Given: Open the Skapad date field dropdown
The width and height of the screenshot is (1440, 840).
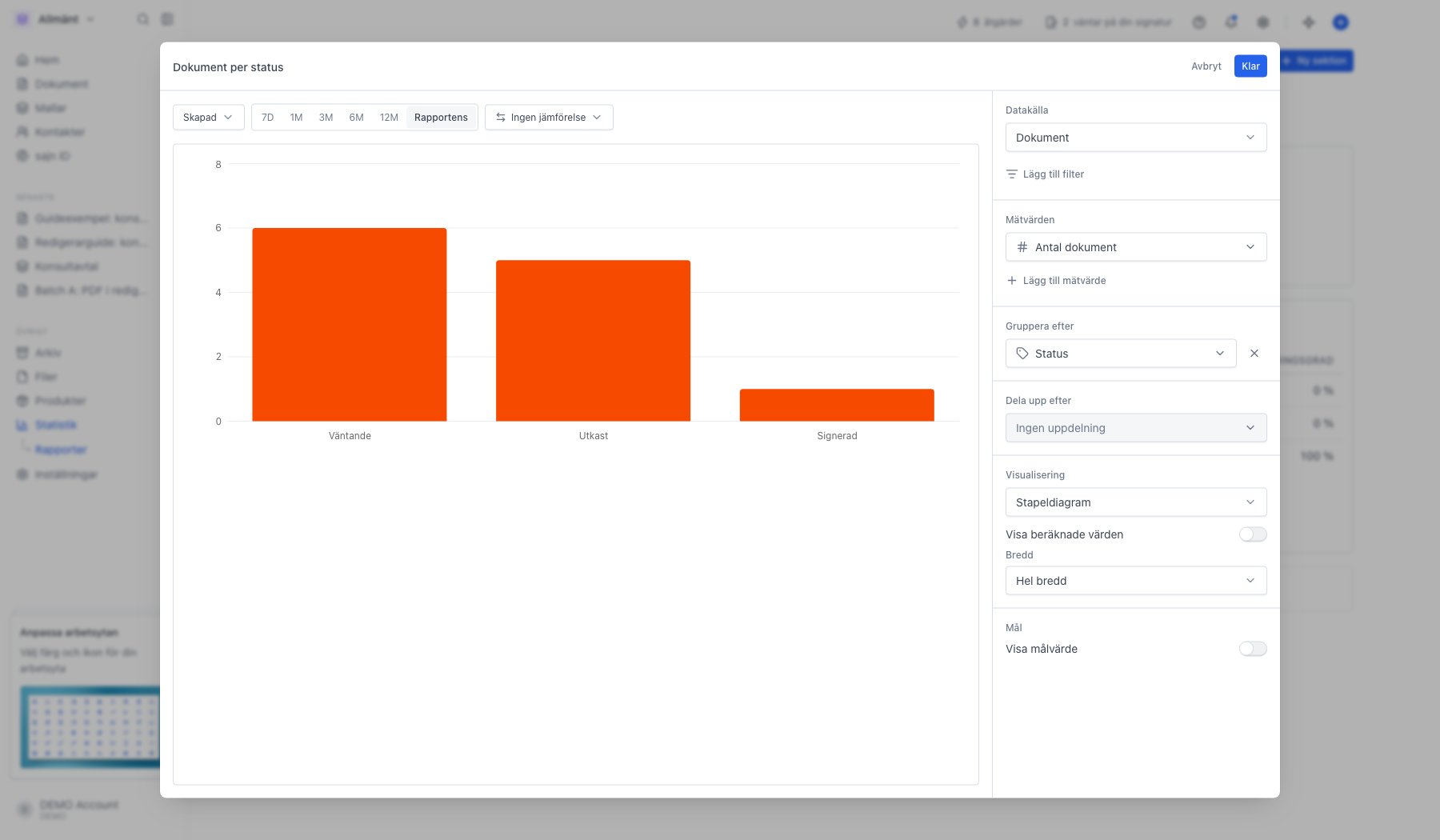Looking at the screenshot, I should point(209,118).
